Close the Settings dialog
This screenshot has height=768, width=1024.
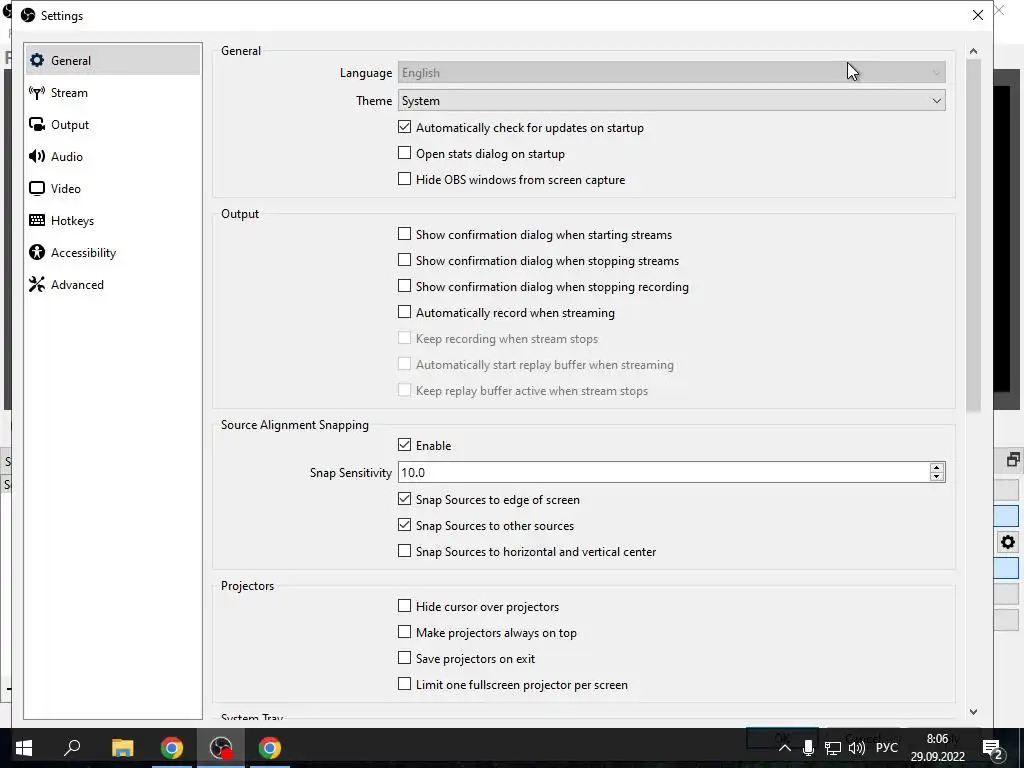tap(977, 15)
